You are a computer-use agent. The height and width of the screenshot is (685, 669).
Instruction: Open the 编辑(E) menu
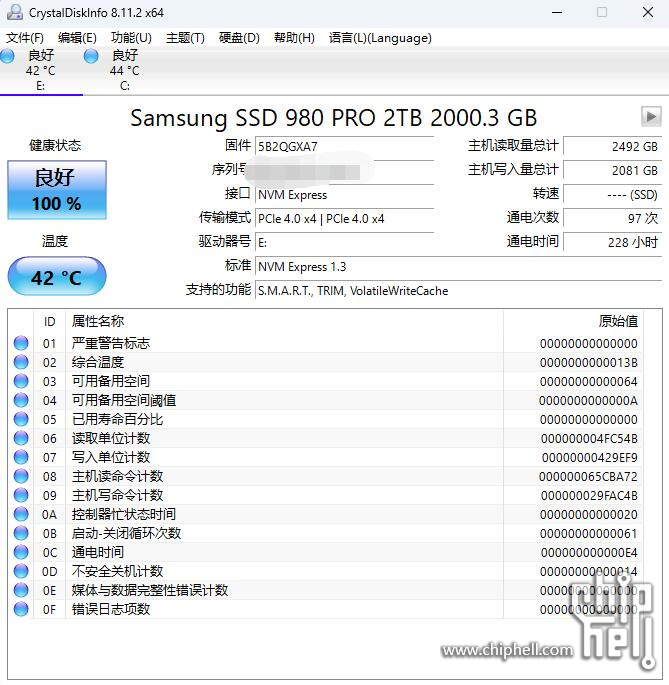(x=77, y=38)
